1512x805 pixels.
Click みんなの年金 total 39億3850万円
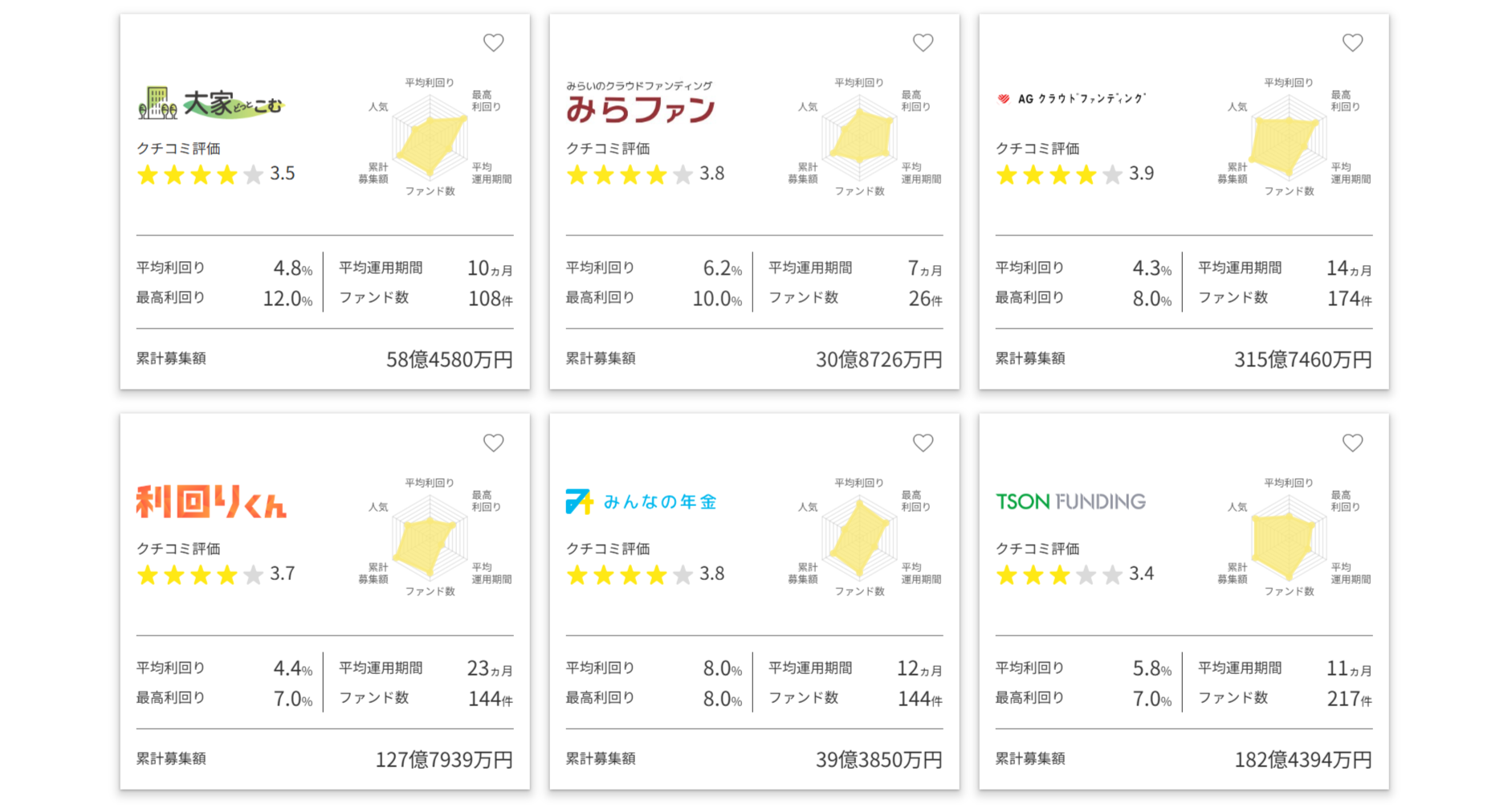[x=878, y=759]
